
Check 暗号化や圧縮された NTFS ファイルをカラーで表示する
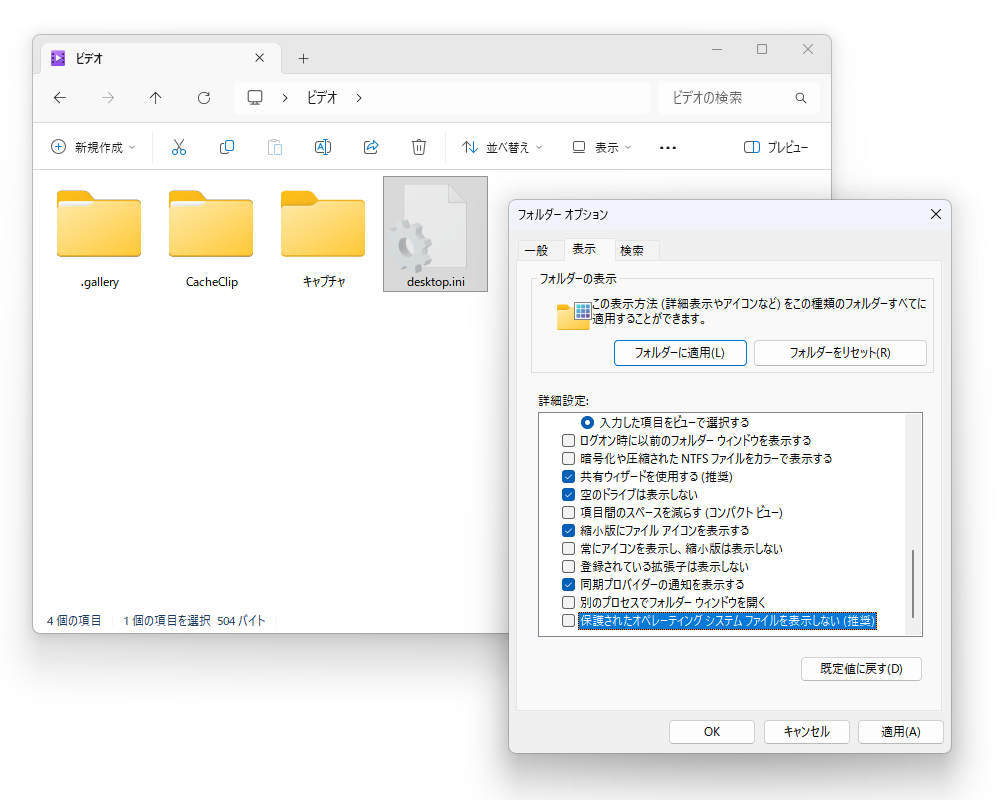(568, 458)
